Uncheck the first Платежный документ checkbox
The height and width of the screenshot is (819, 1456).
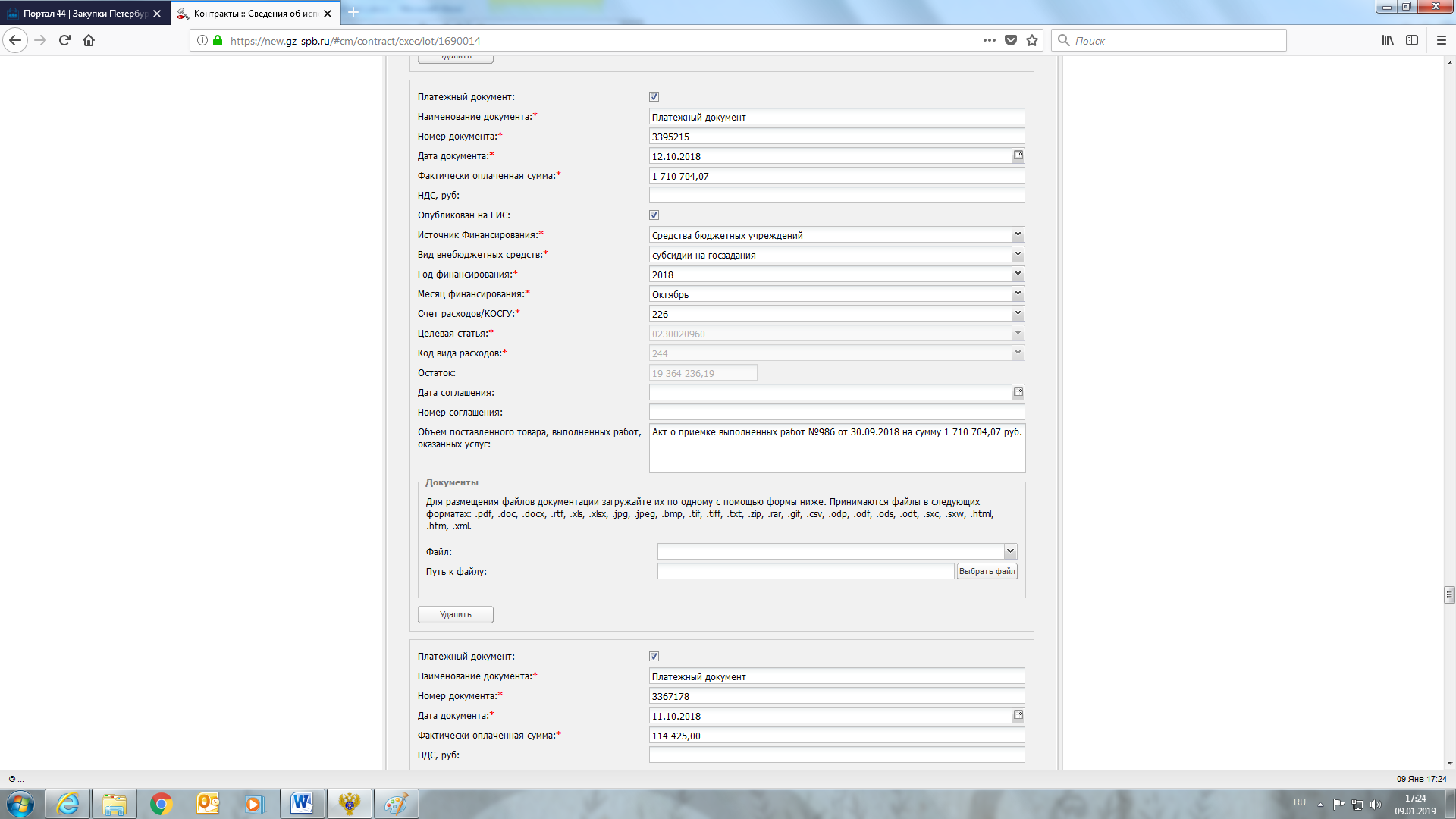pyautogui.click(x=654, y=96)
